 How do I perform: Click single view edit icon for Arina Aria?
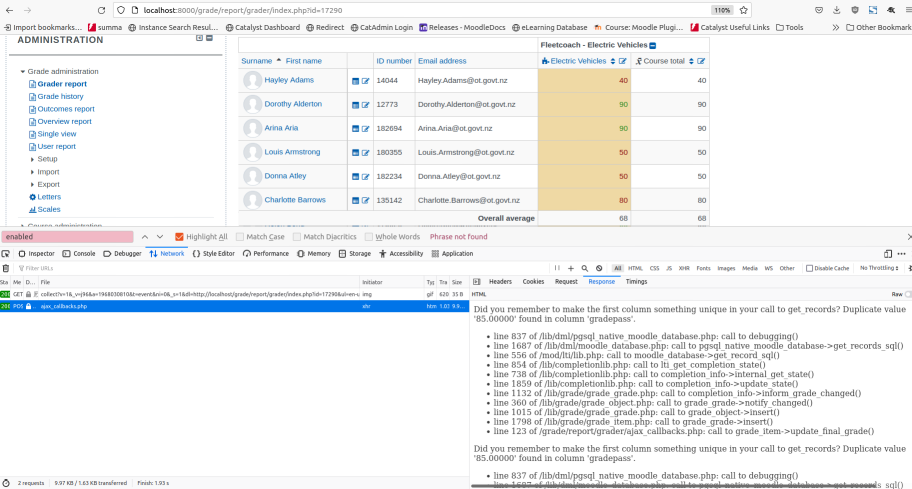pyautogui.click(x=365, y=129)
